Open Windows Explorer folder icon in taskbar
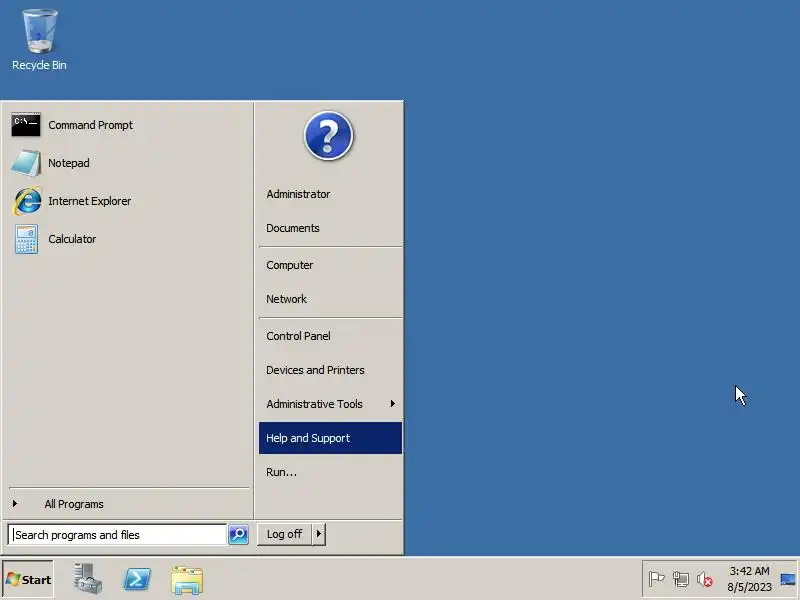Viewport: 800px width, 600px height. 187,580
